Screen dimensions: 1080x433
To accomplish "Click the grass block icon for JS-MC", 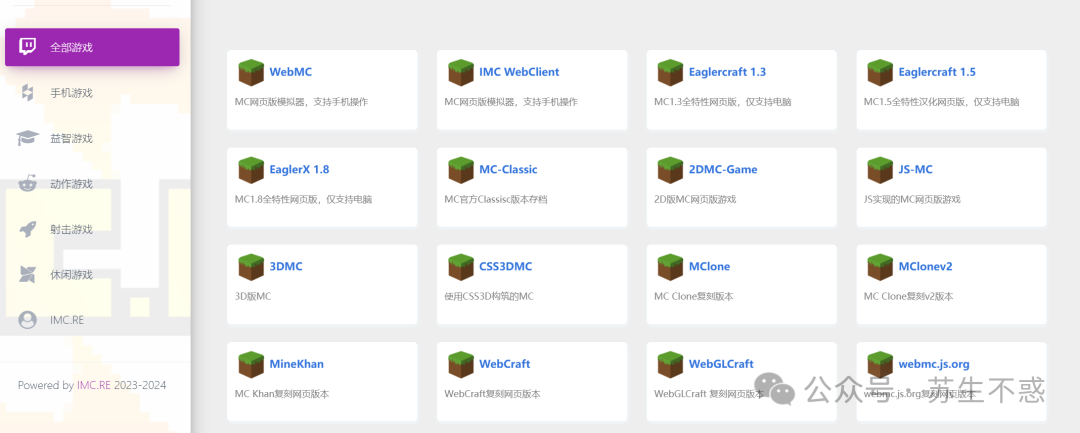I will click(880, 170).
